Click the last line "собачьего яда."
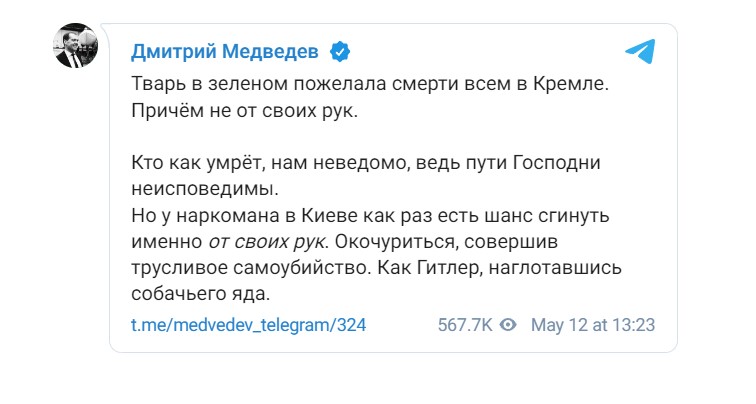The image size is (756, 404). 201,293
